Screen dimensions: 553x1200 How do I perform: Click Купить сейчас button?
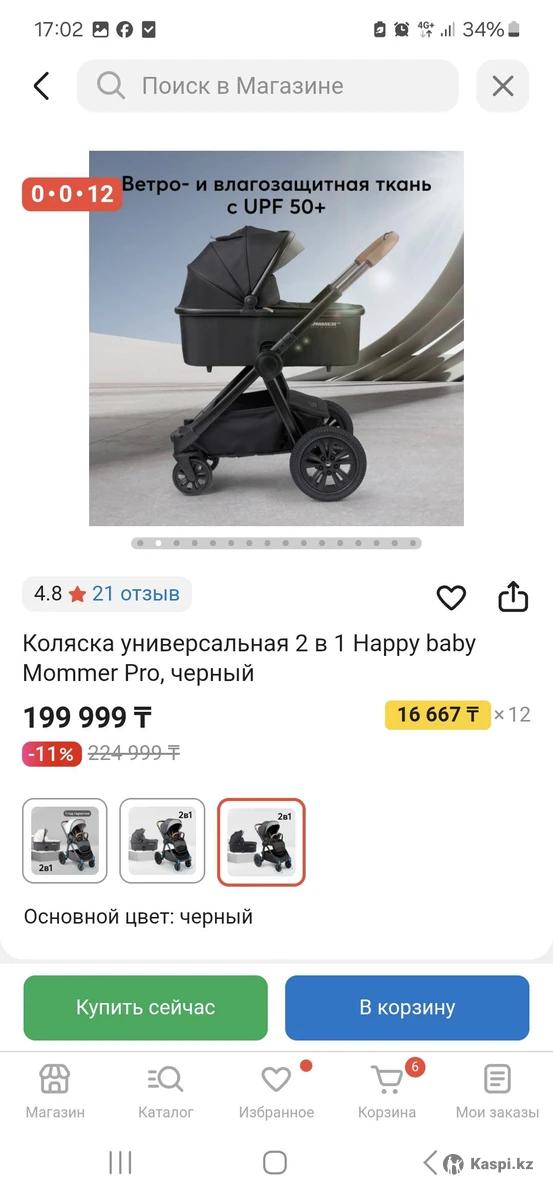(146, 1008)
